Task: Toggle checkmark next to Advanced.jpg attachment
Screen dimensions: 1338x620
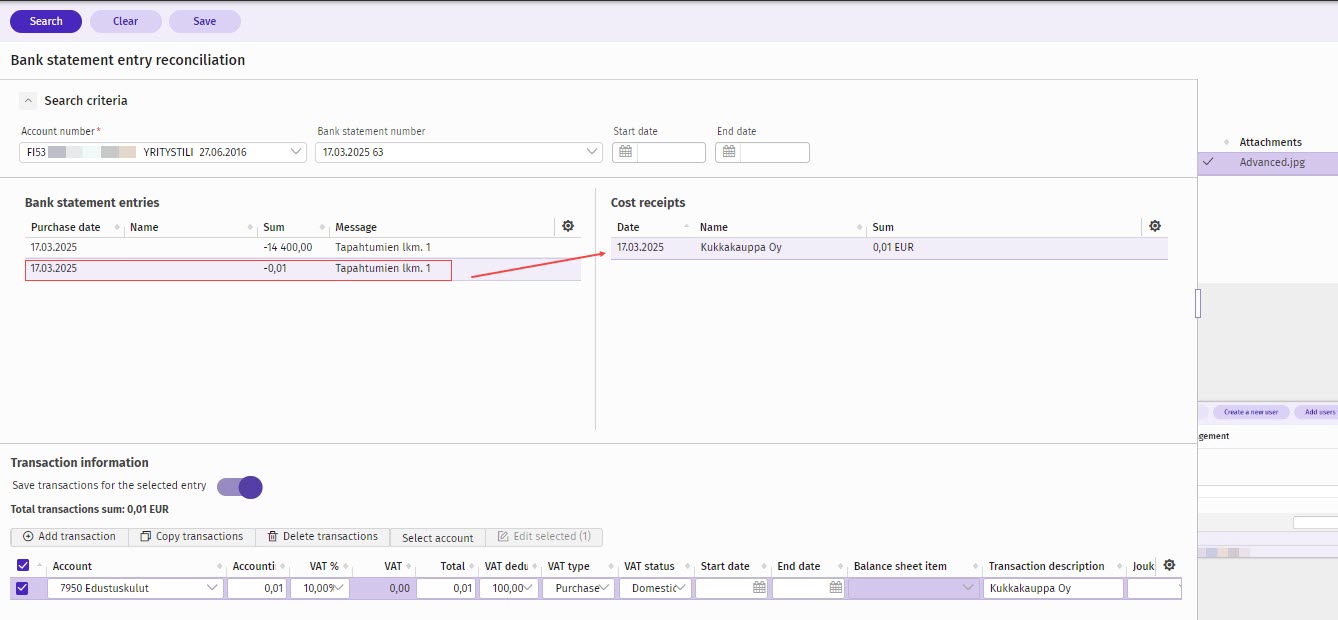Action: [1209, 162]
